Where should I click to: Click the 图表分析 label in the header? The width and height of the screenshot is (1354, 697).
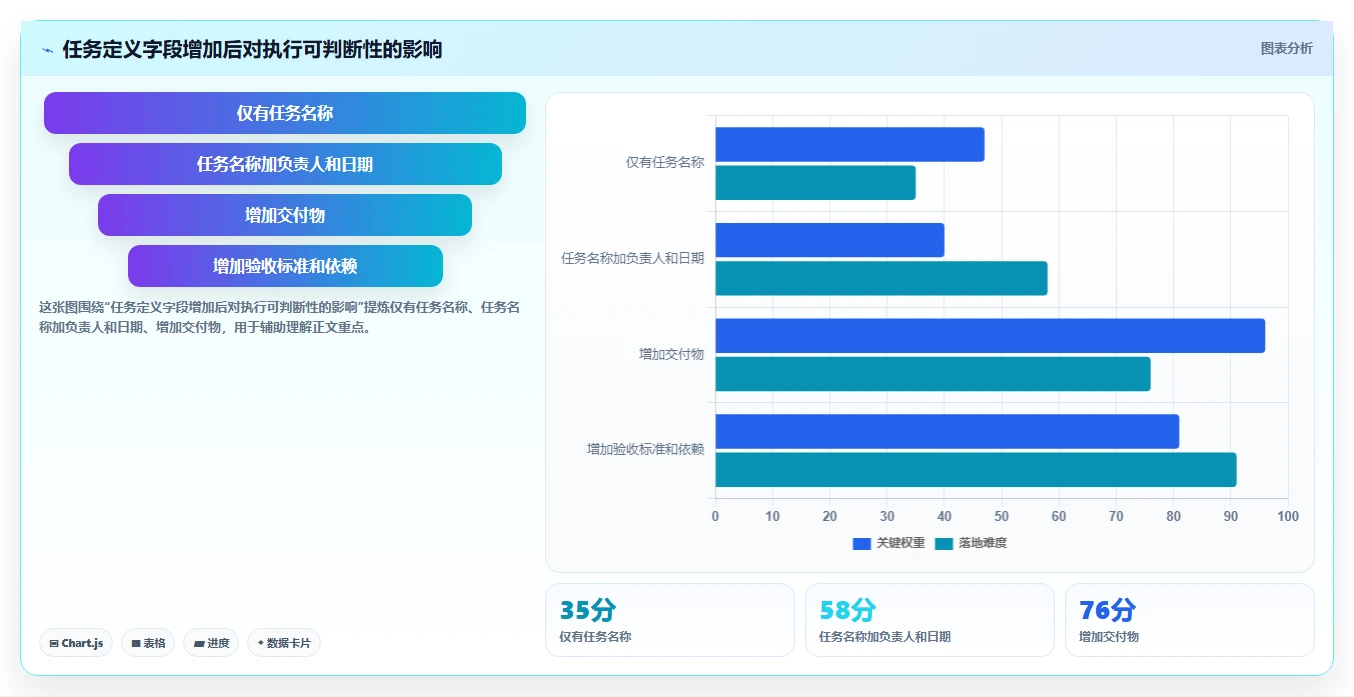click(1286, 48)
